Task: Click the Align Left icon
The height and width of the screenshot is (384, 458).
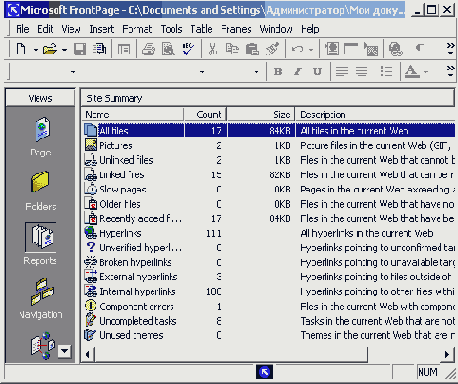Action: pos(342,71)
